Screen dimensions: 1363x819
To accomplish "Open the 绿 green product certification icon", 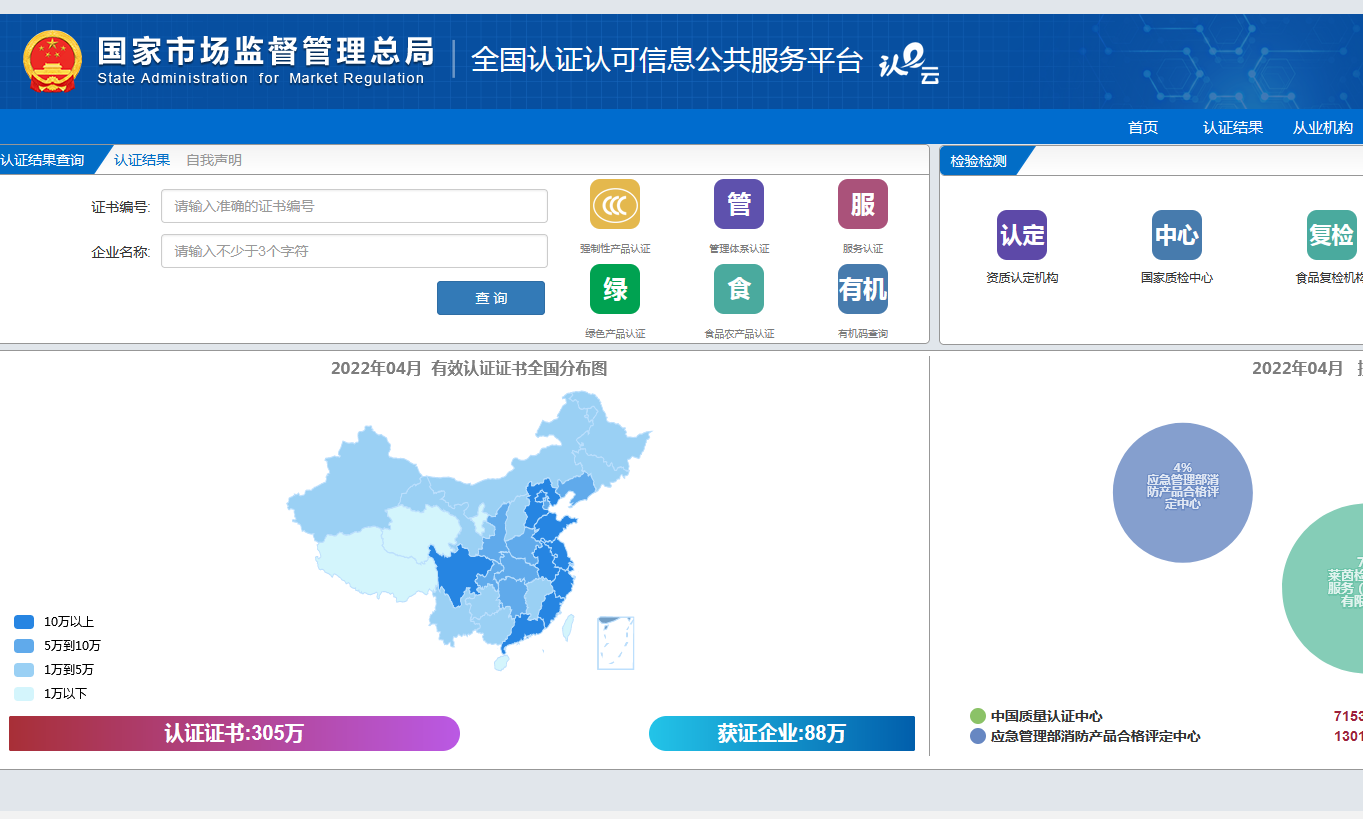I will tap(615, 289).
